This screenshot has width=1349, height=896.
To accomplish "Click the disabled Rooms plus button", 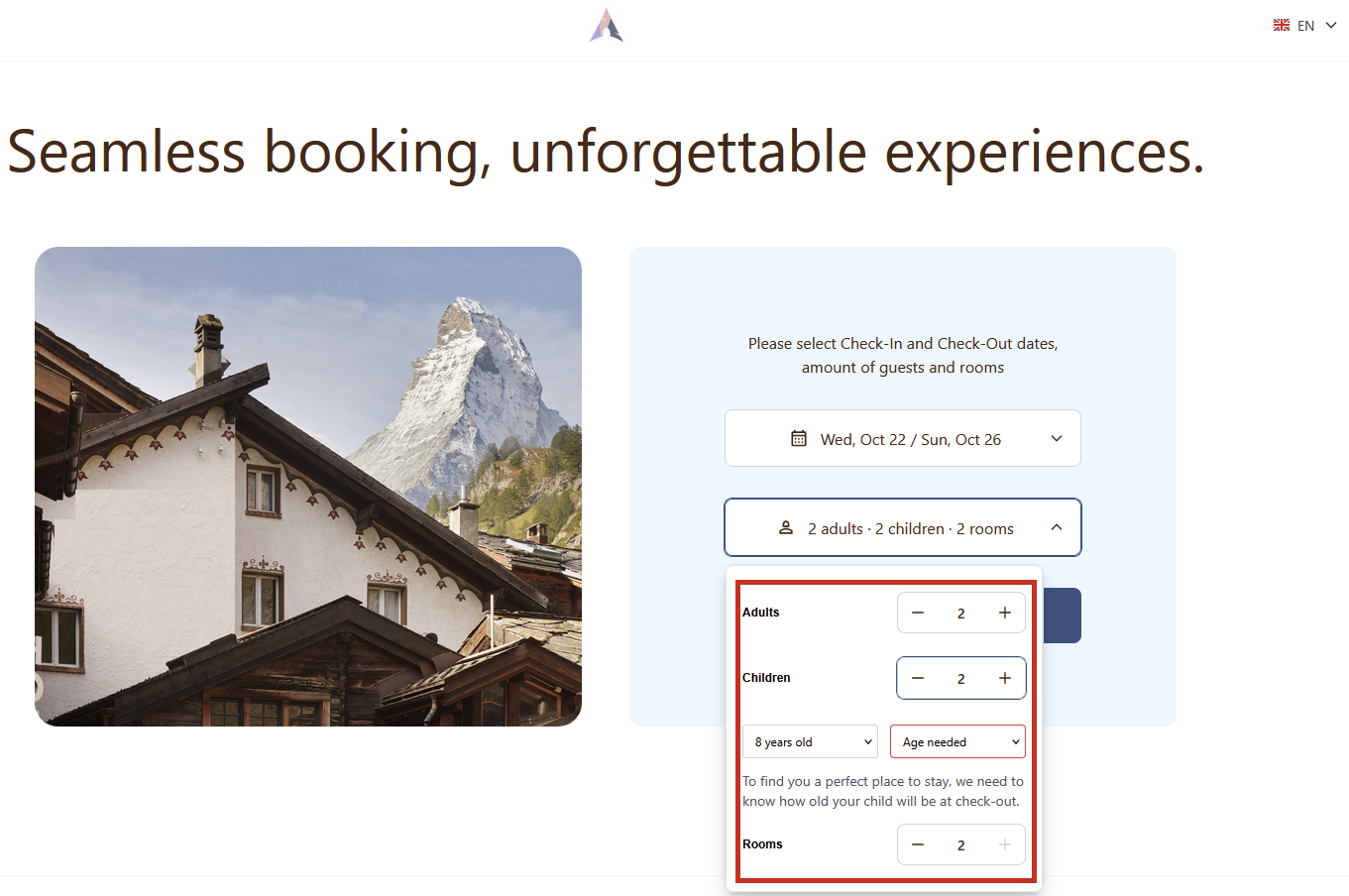I will pos(1005,845).
